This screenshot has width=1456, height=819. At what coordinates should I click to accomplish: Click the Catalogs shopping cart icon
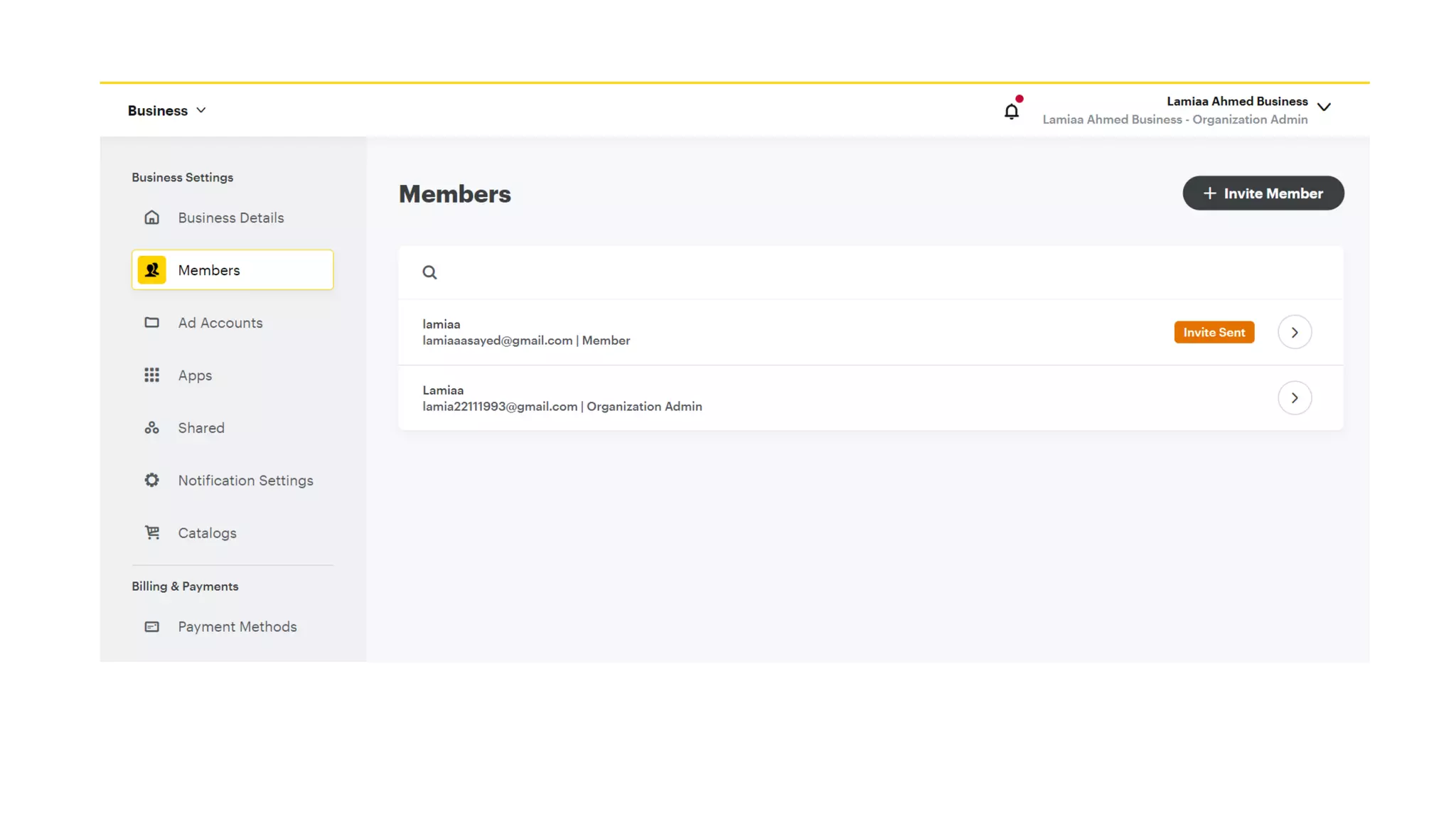[151, 532]
